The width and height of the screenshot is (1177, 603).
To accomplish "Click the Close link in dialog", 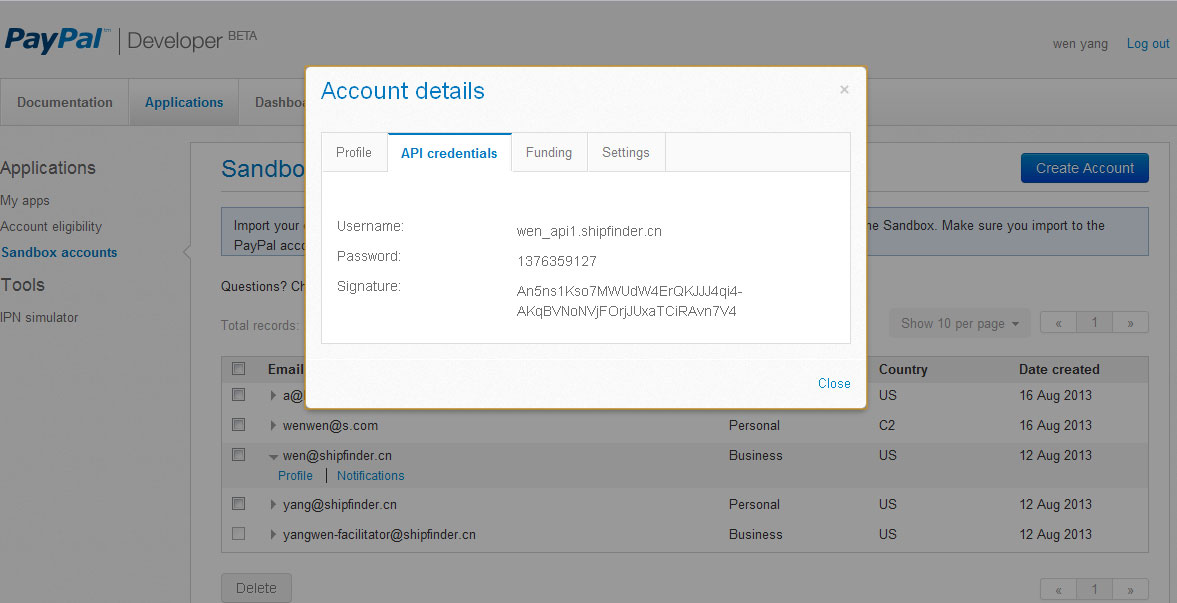I will click(834, 383).
